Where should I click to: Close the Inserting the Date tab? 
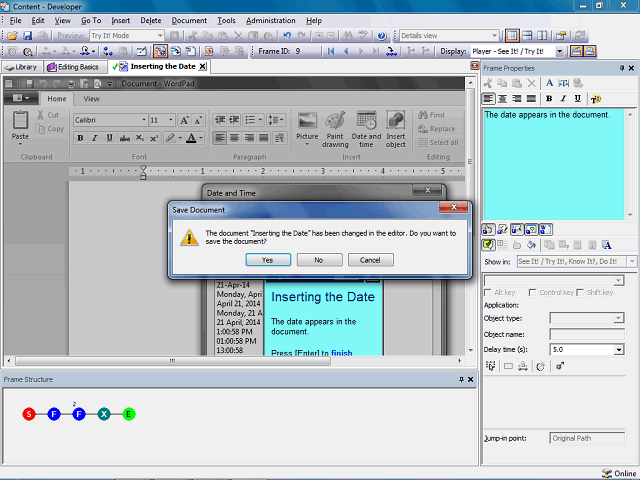202,67
